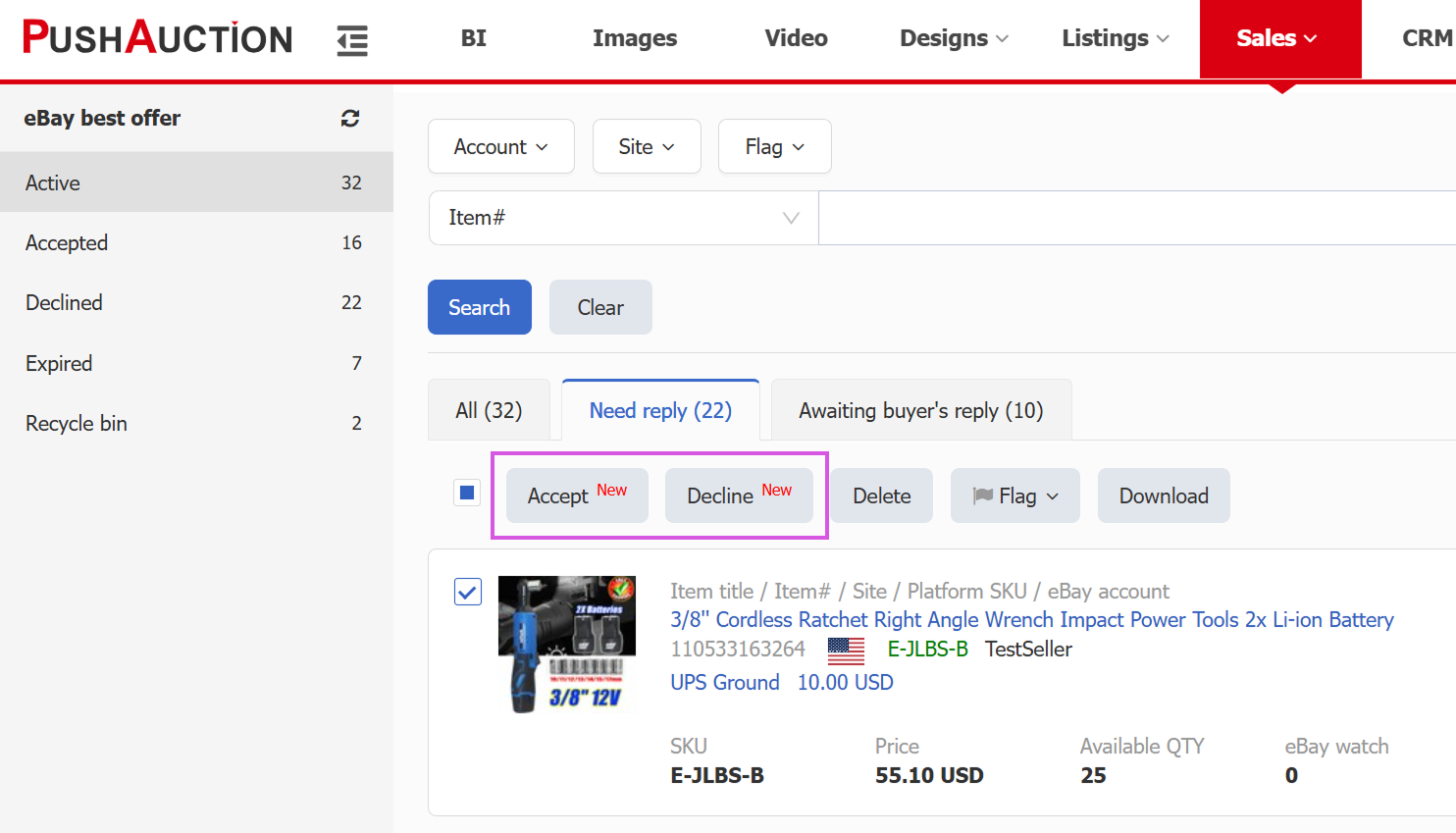The width and height of the screenshot is (1456, 833).
Task: Click the search text input field
Action: coord(1136,218)
